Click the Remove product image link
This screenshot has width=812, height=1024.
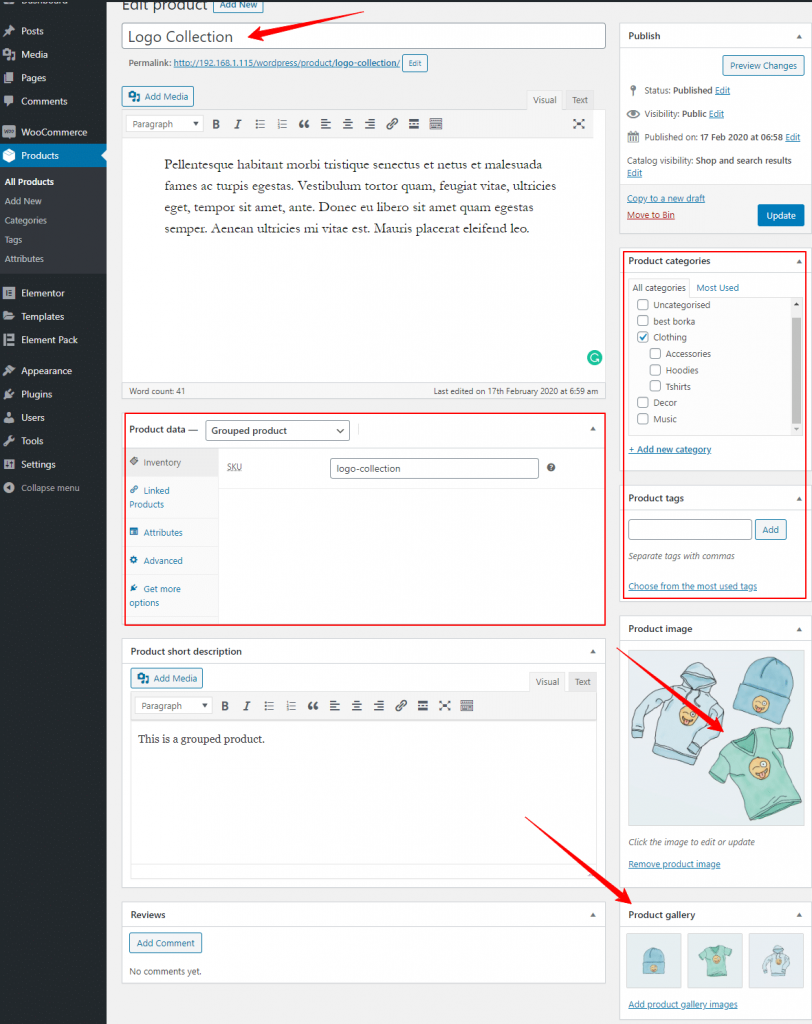673,864
